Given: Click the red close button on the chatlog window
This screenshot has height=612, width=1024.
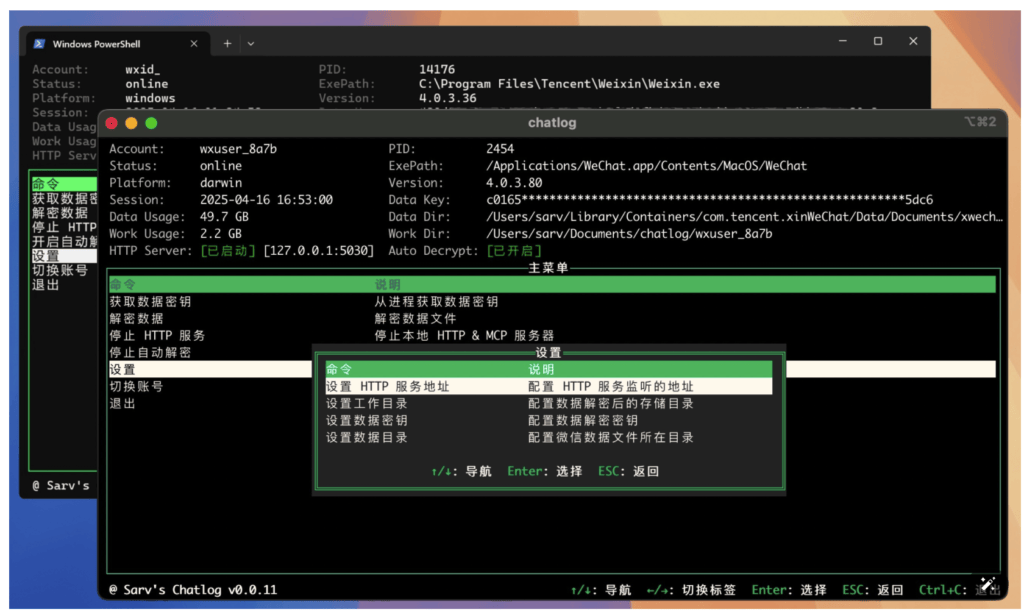Looking at the screenshot, I should click(x=112, y=123).
